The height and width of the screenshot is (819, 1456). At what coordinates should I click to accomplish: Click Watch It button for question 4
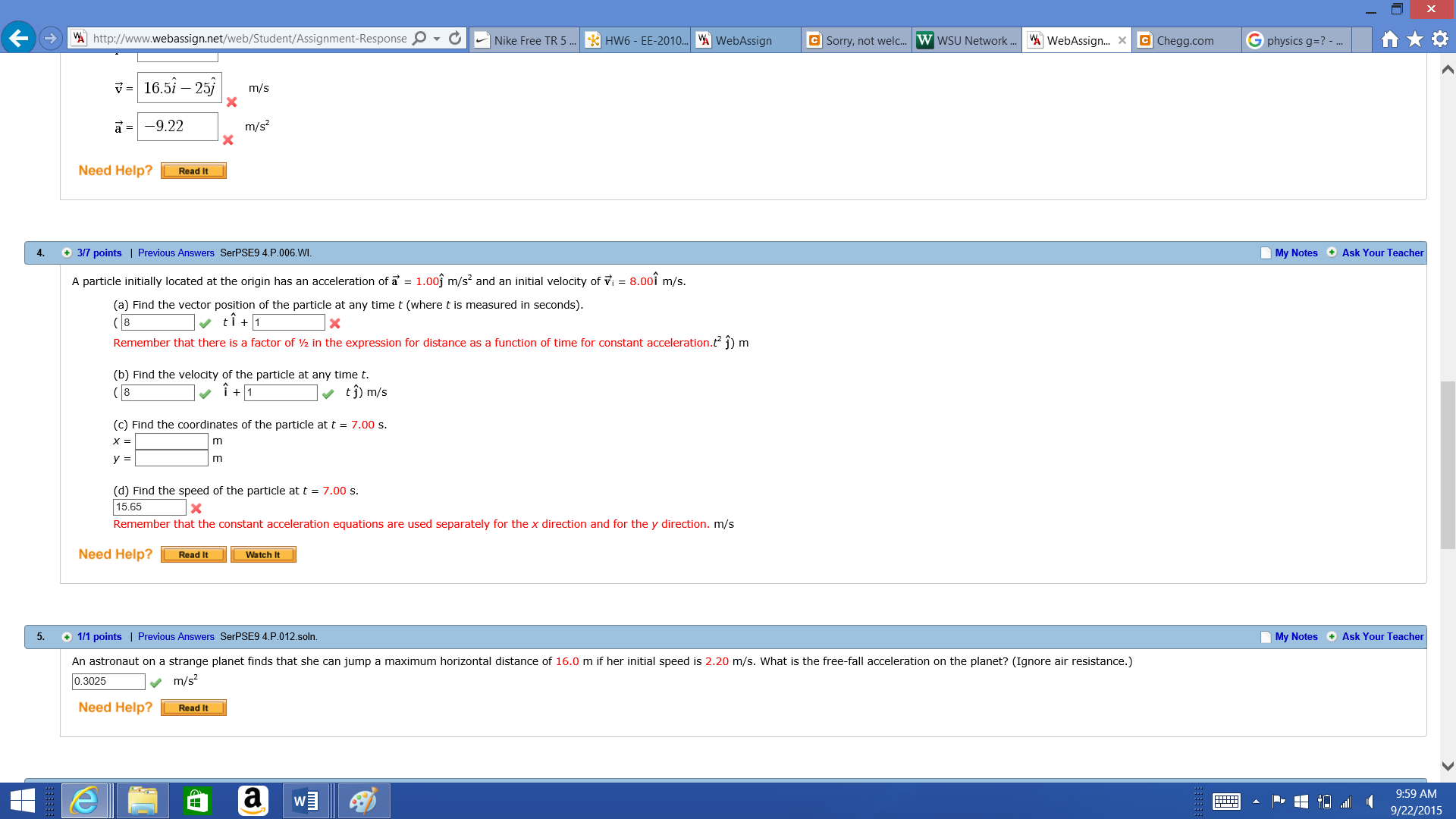click(262, 555)
